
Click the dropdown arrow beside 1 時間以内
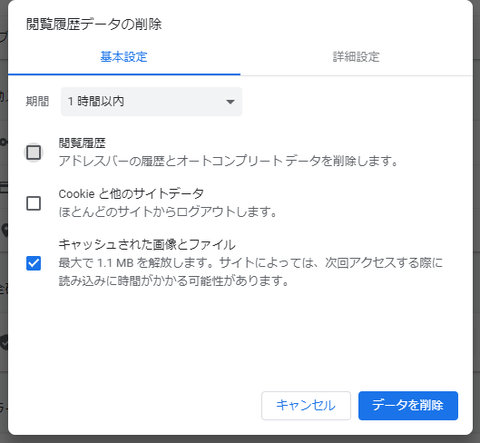point(230,102)
